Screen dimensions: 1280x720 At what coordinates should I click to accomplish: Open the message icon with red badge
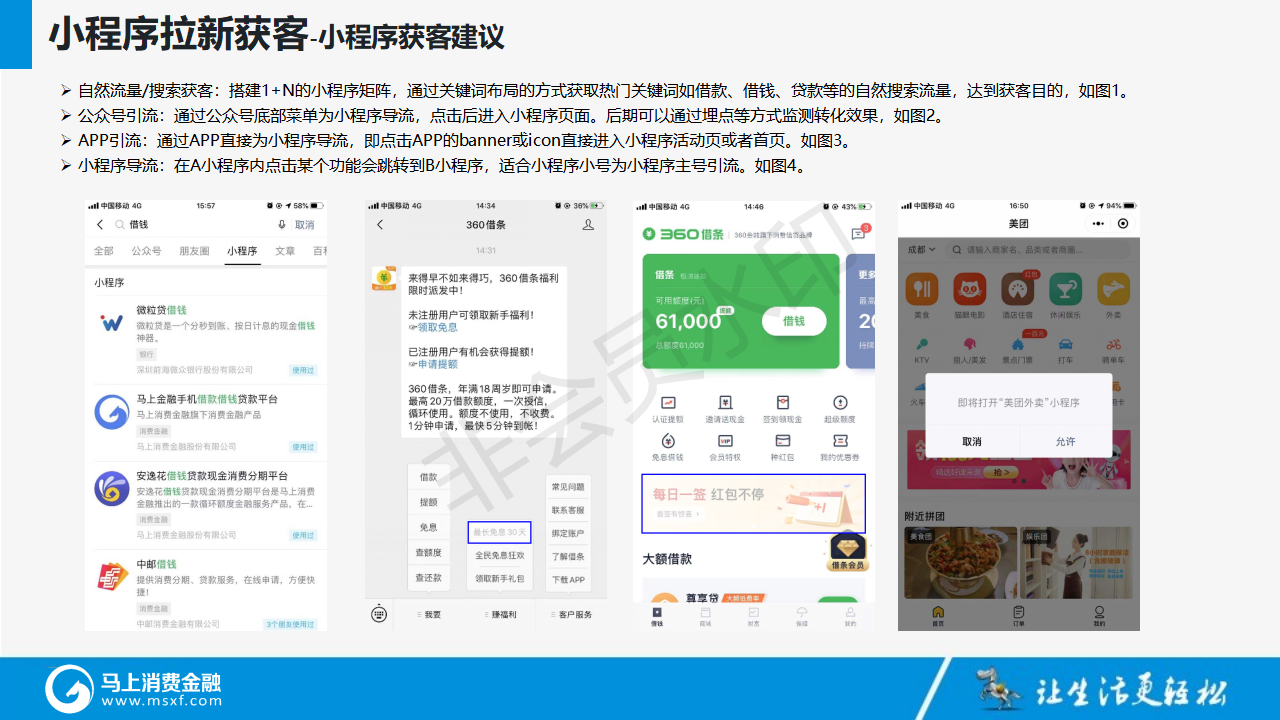coord(858,234)
